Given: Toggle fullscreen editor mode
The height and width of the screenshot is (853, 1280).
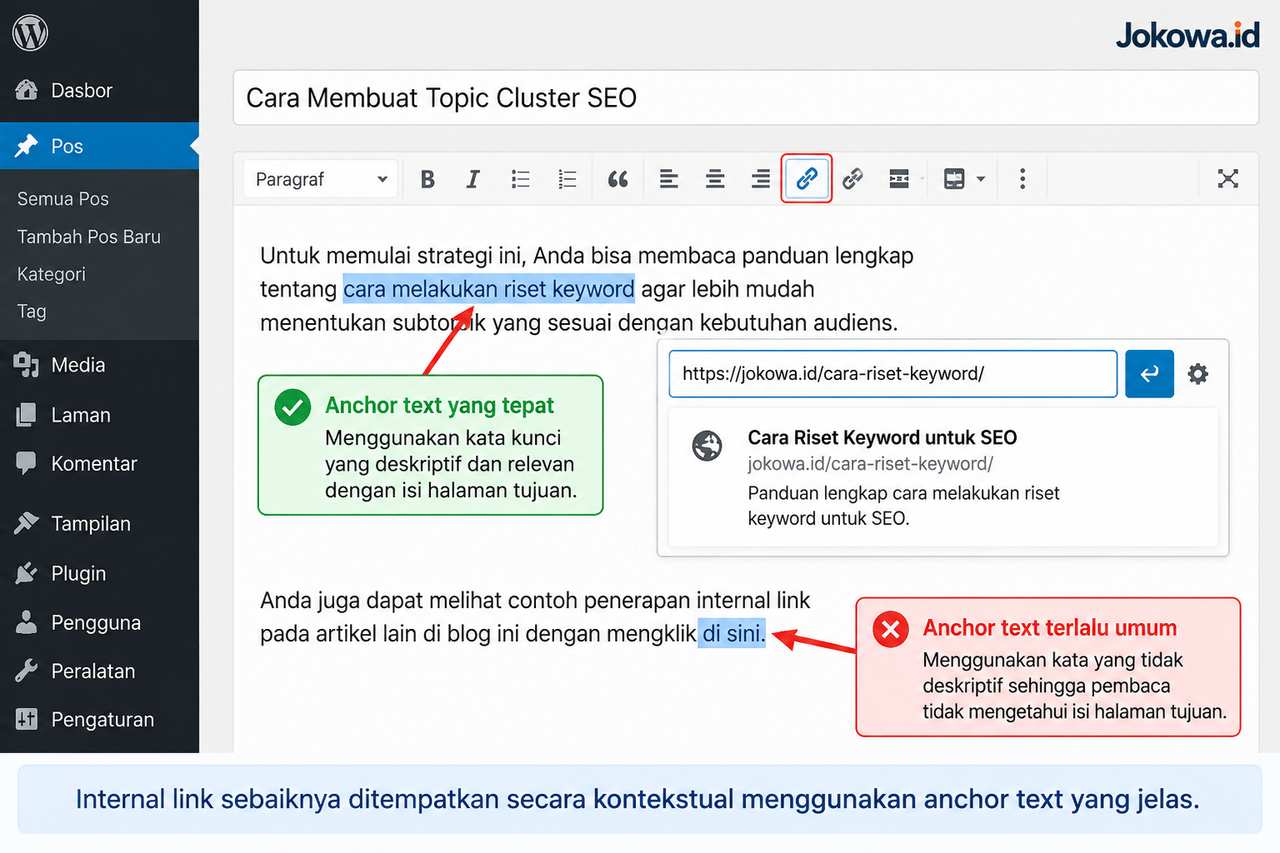Looking at the screenshot, I should (x=1228, y=179).
